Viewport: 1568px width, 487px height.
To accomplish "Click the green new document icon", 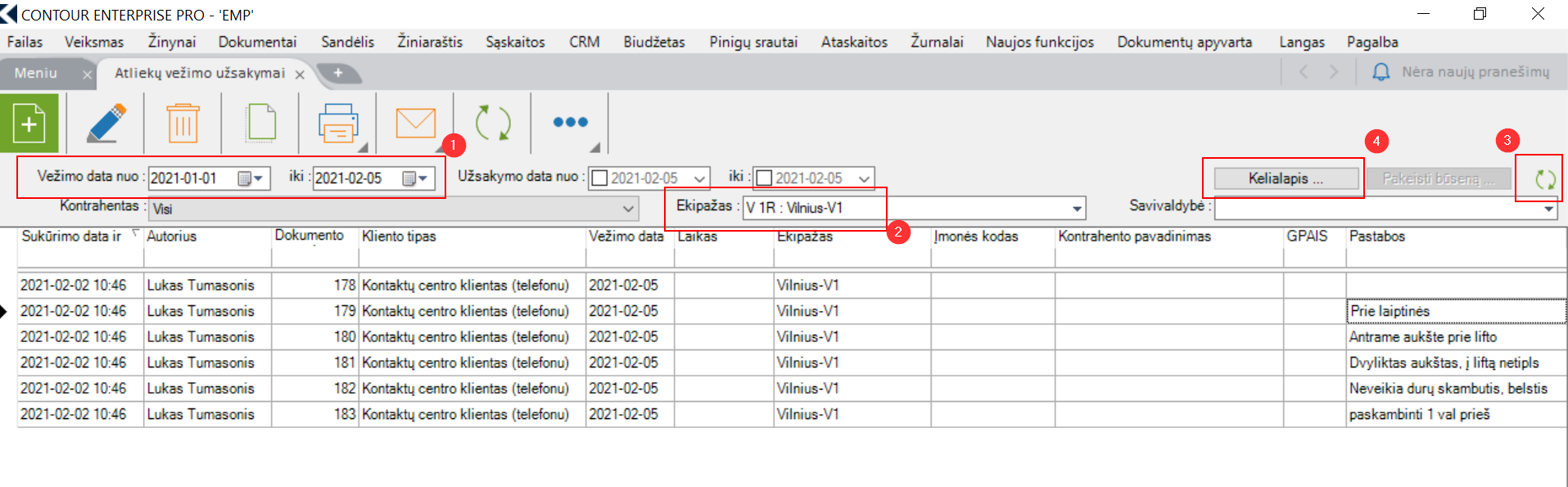I will [29, 124].
